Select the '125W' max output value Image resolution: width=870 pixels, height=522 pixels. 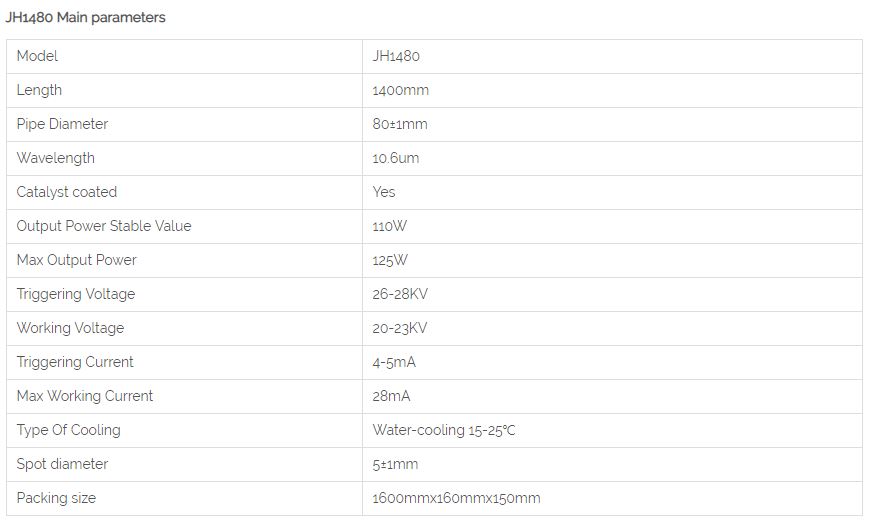[390, 260]
